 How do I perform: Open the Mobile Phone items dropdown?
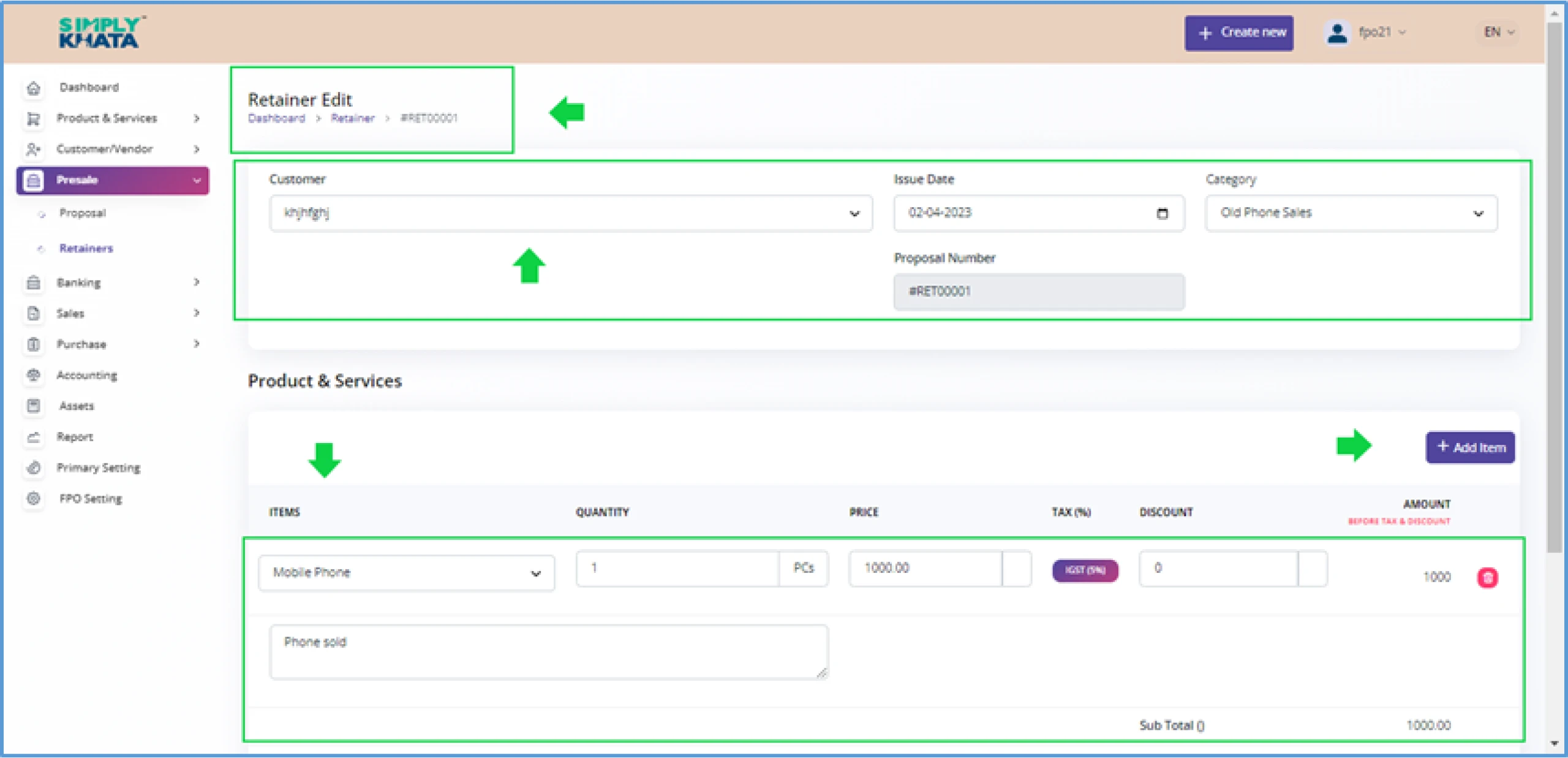point(406,573)
